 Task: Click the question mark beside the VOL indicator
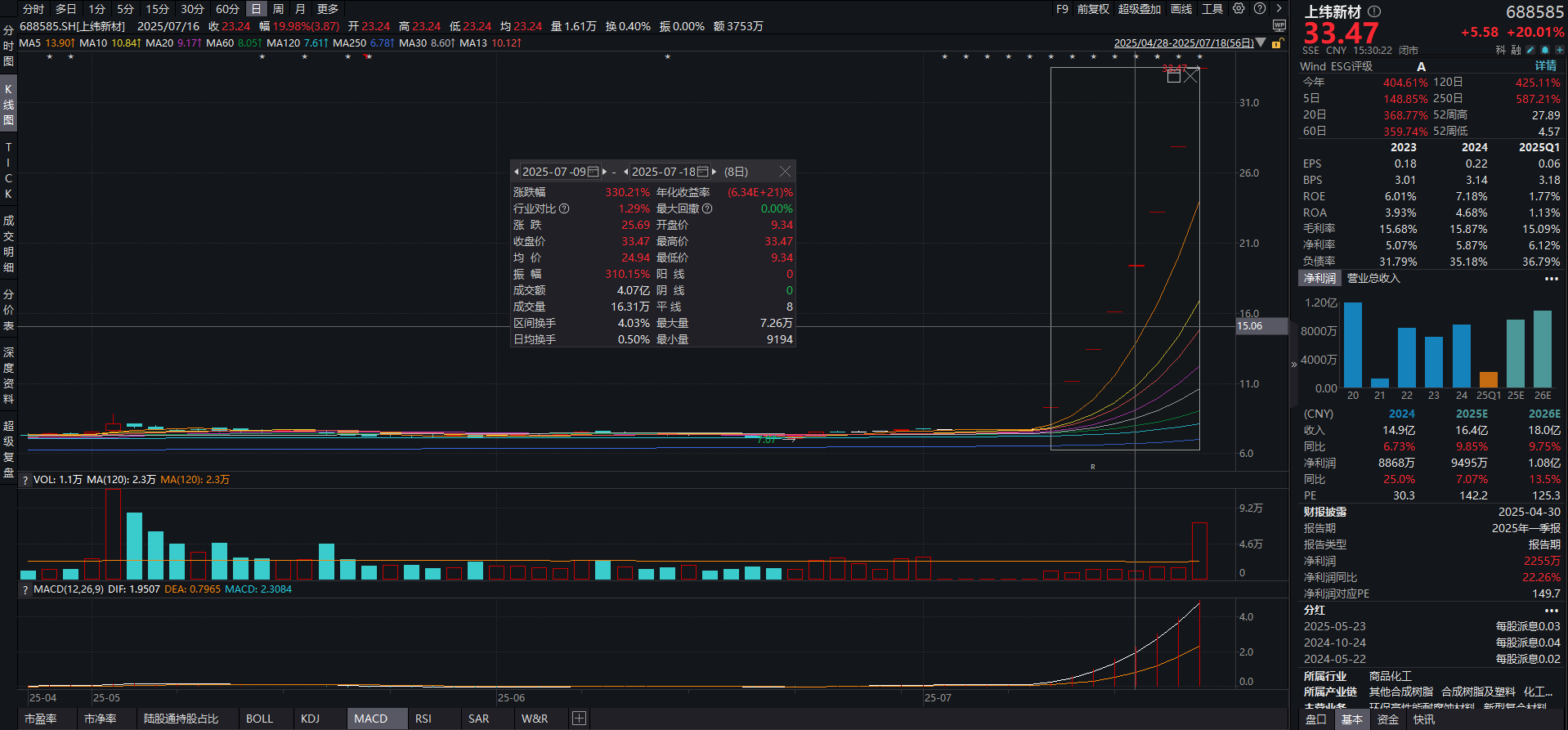(x=25, y=481)
